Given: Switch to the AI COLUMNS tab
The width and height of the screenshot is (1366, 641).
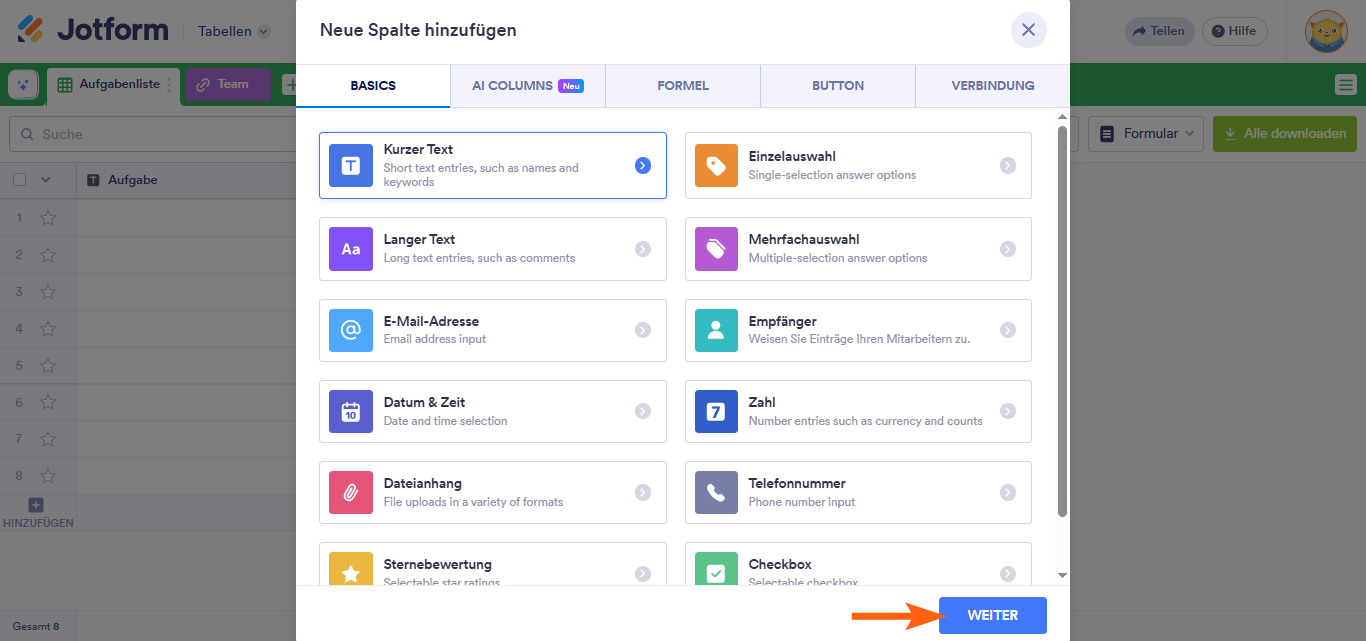Looking at the screenshot, I should (x=527, y=86).
